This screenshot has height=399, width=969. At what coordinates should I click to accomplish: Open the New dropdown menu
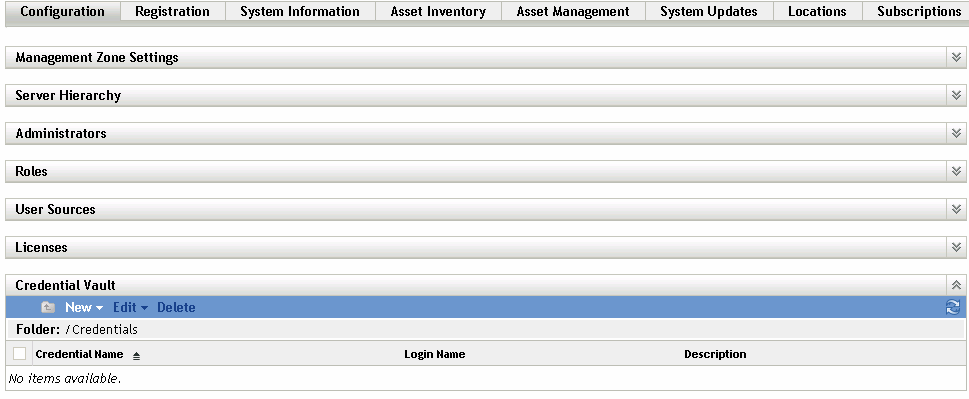pos(84,308)
